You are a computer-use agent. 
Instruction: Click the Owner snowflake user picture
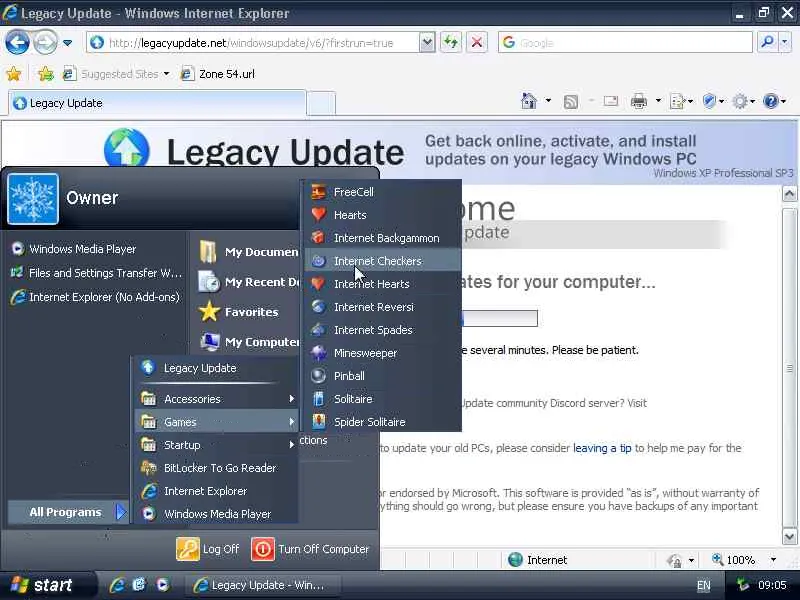pyautogui.click(x=33, y=199)
